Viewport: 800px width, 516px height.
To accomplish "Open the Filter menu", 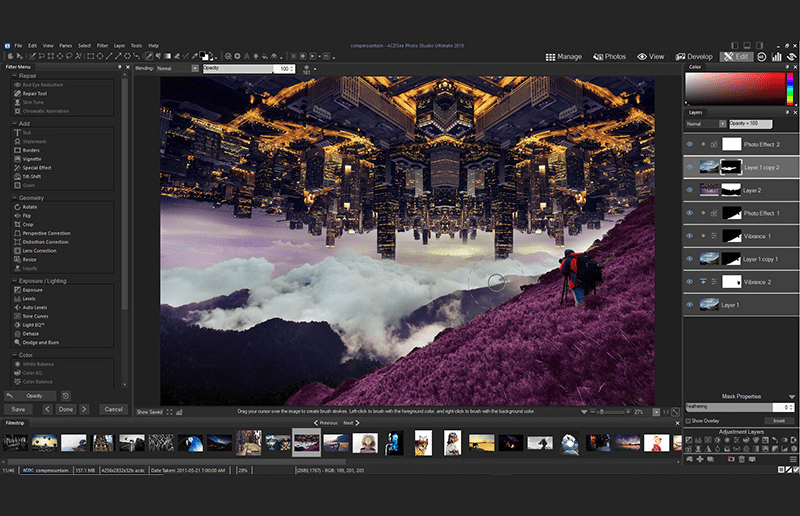I will pos(102,46).
